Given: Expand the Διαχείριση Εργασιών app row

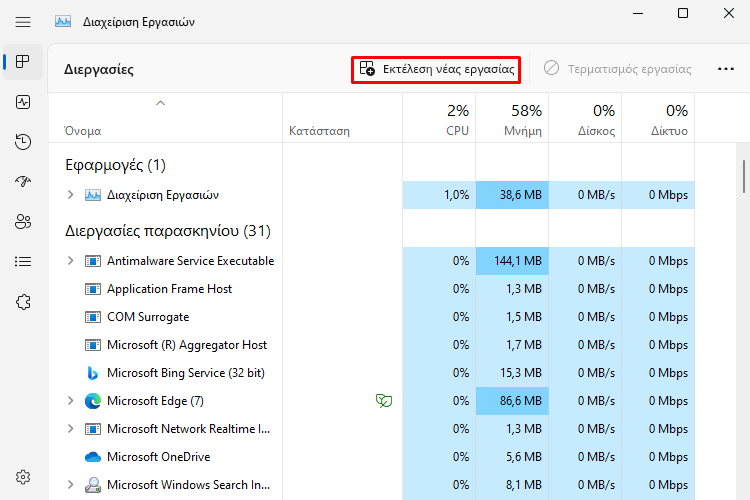Looking at the screenshot, I should tap(70, 195).
